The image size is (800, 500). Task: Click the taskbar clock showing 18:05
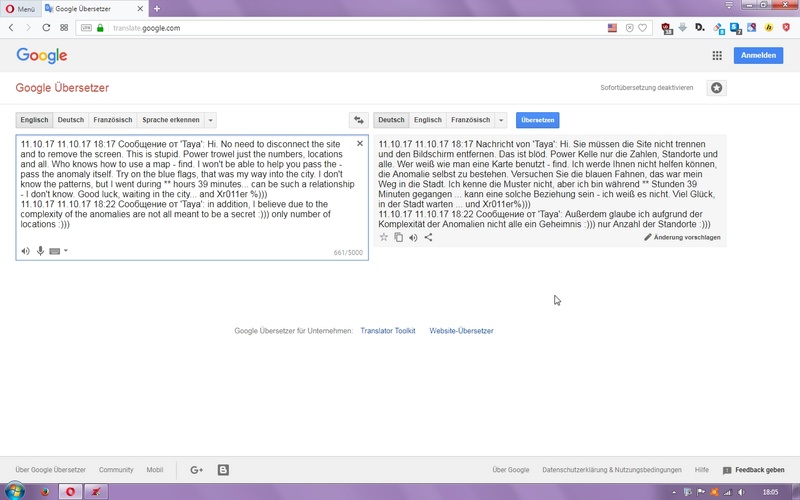click(770, 492)
